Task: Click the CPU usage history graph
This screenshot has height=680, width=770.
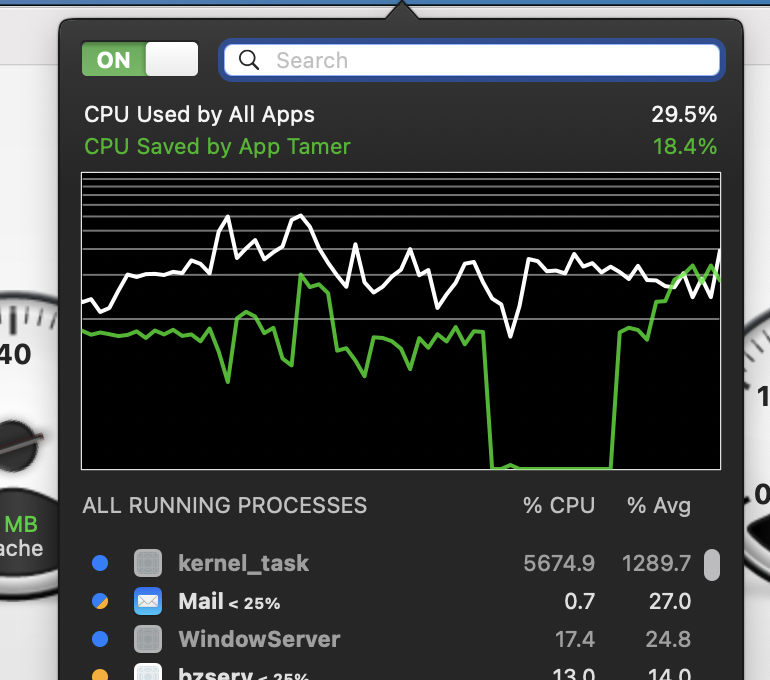Action: (400, 320)
